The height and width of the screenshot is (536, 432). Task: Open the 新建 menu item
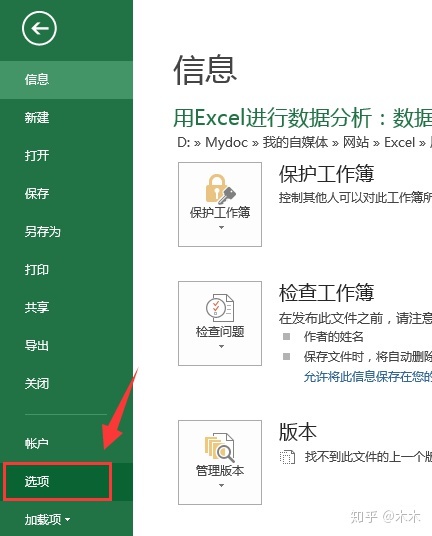(66, 118)
